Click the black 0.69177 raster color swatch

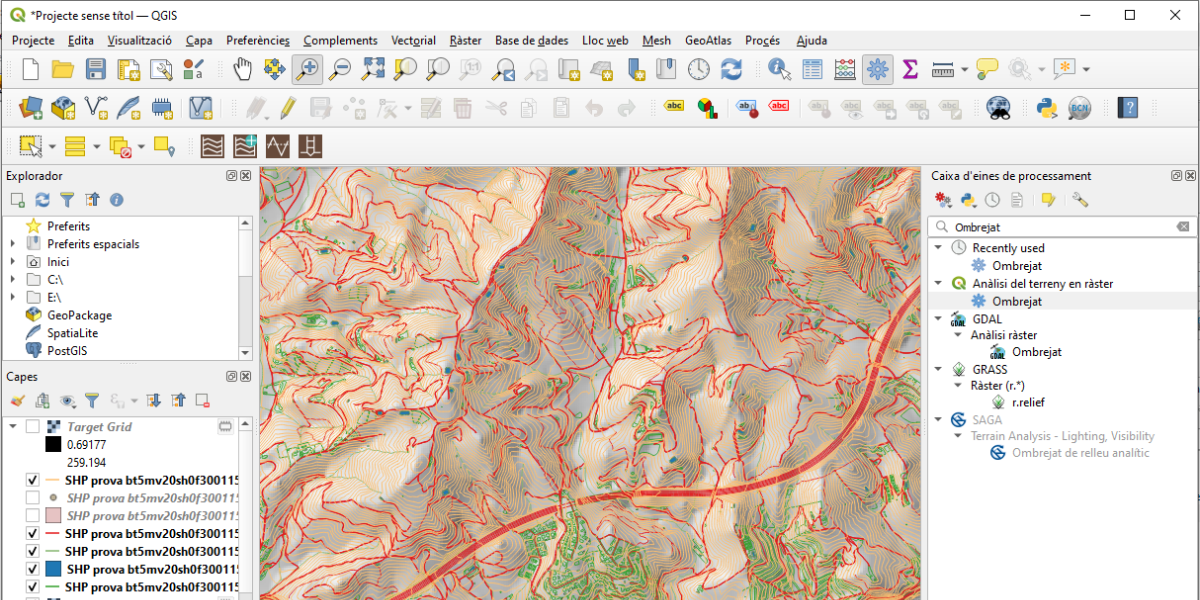[x=53, y=444]
